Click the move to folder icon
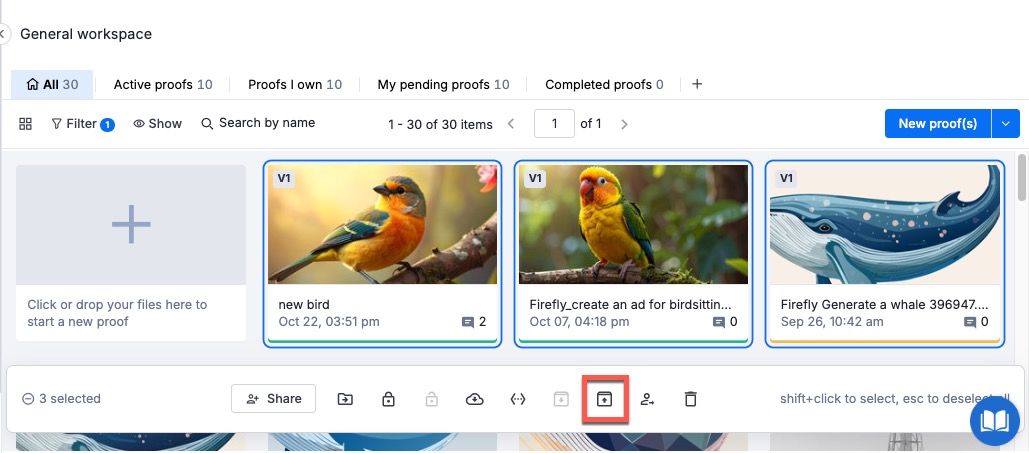The height and width of the screenshot is (453, 1029). pos(345,399)
